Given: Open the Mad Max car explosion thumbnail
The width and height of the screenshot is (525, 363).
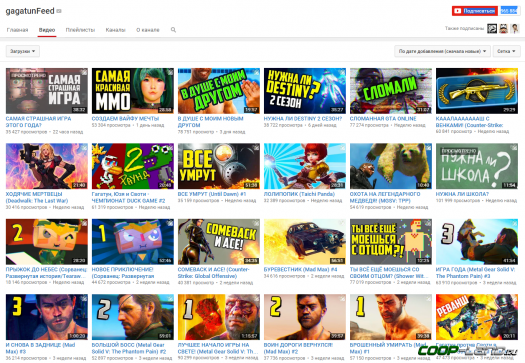Looking at the screenshot, I should pyautogui.click(x=305, y=242).
